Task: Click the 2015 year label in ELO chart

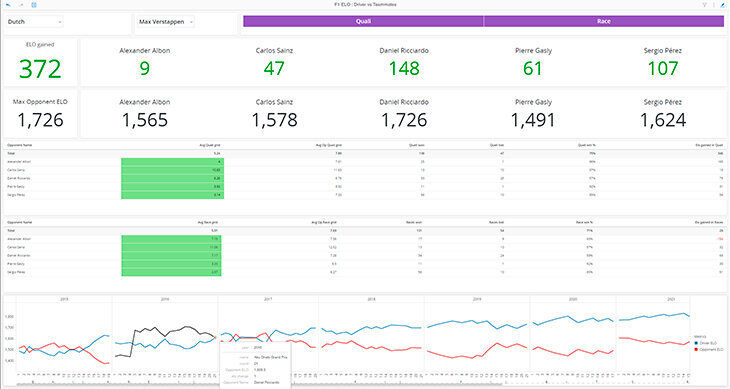Action: (x=64, y=299)
